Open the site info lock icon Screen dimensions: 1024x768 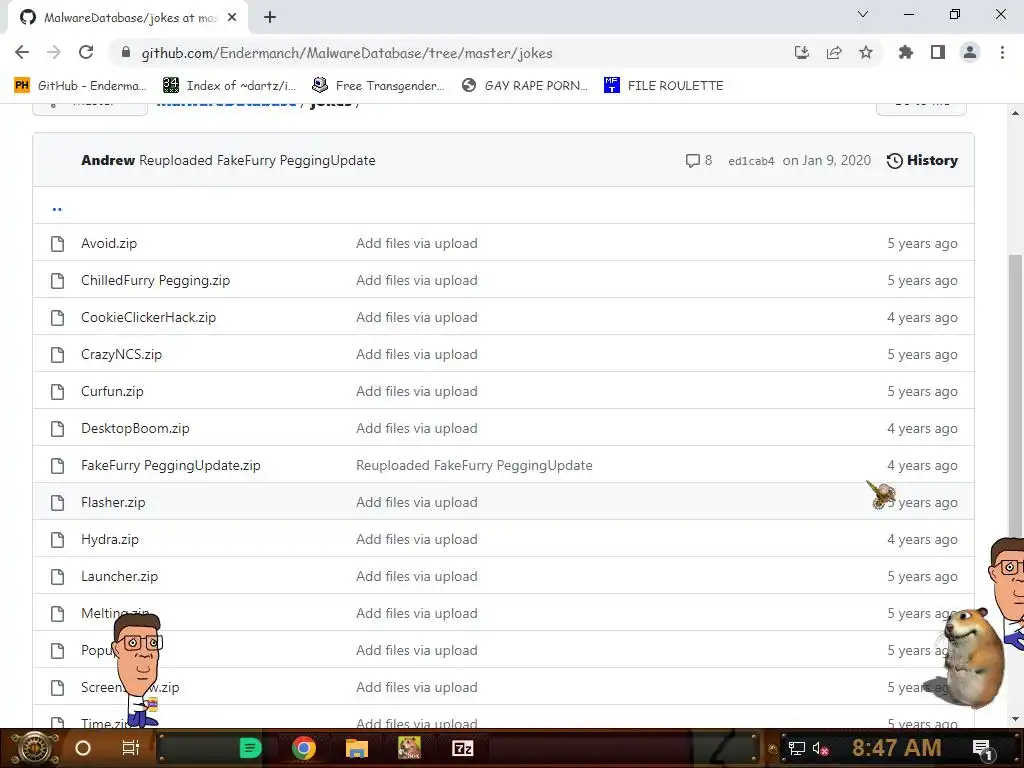pos(126,53)
